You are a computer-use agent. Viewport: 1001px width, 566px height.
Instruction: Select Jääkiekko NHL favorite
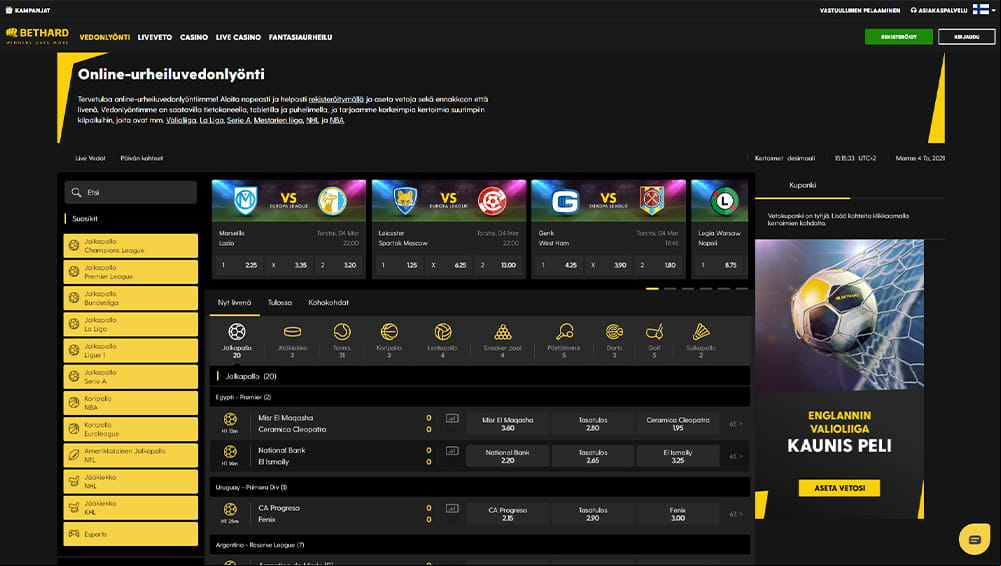(130, 481)
